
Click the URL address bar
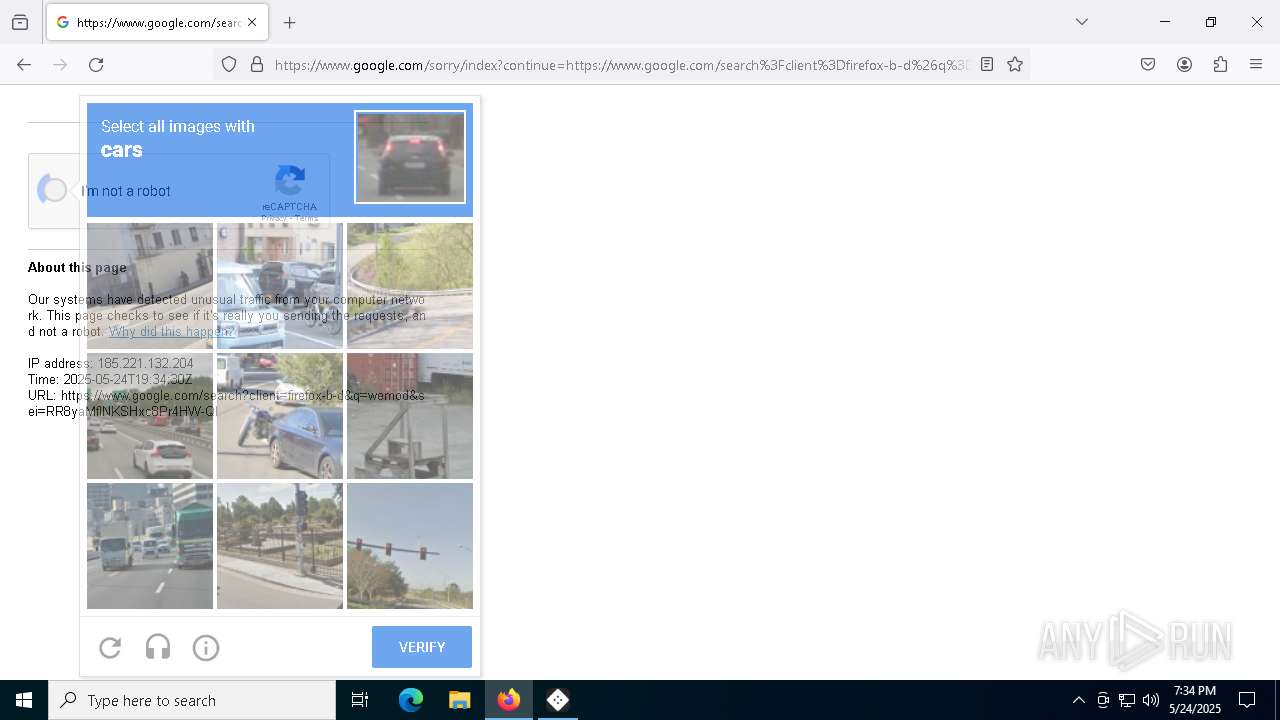(x=621, y=65)
